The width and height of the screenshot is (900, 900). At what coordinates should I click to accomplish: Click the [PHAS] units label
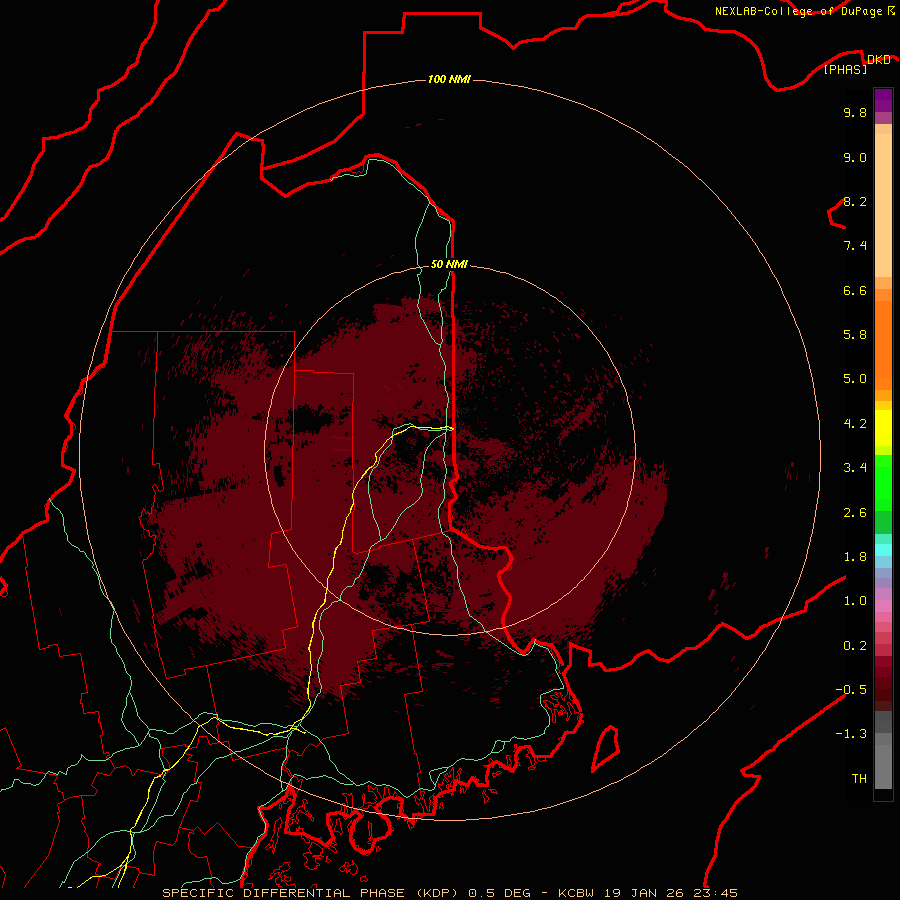click(x=845, y=69)
